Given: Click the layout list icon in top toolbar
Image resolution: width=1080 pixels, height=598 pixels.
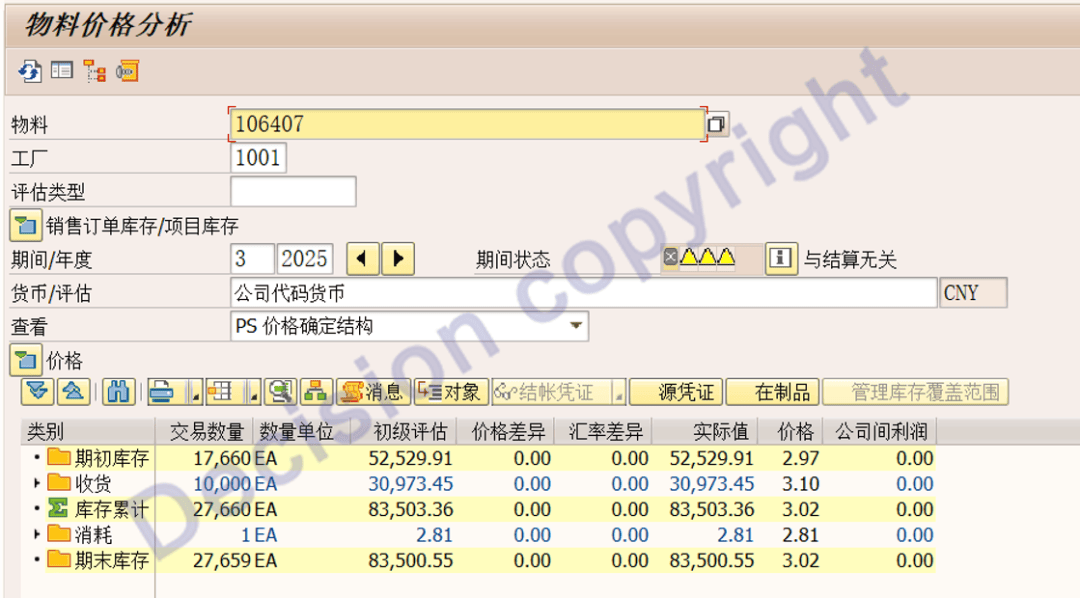Looking at the screenshot, I should point(62,71).
